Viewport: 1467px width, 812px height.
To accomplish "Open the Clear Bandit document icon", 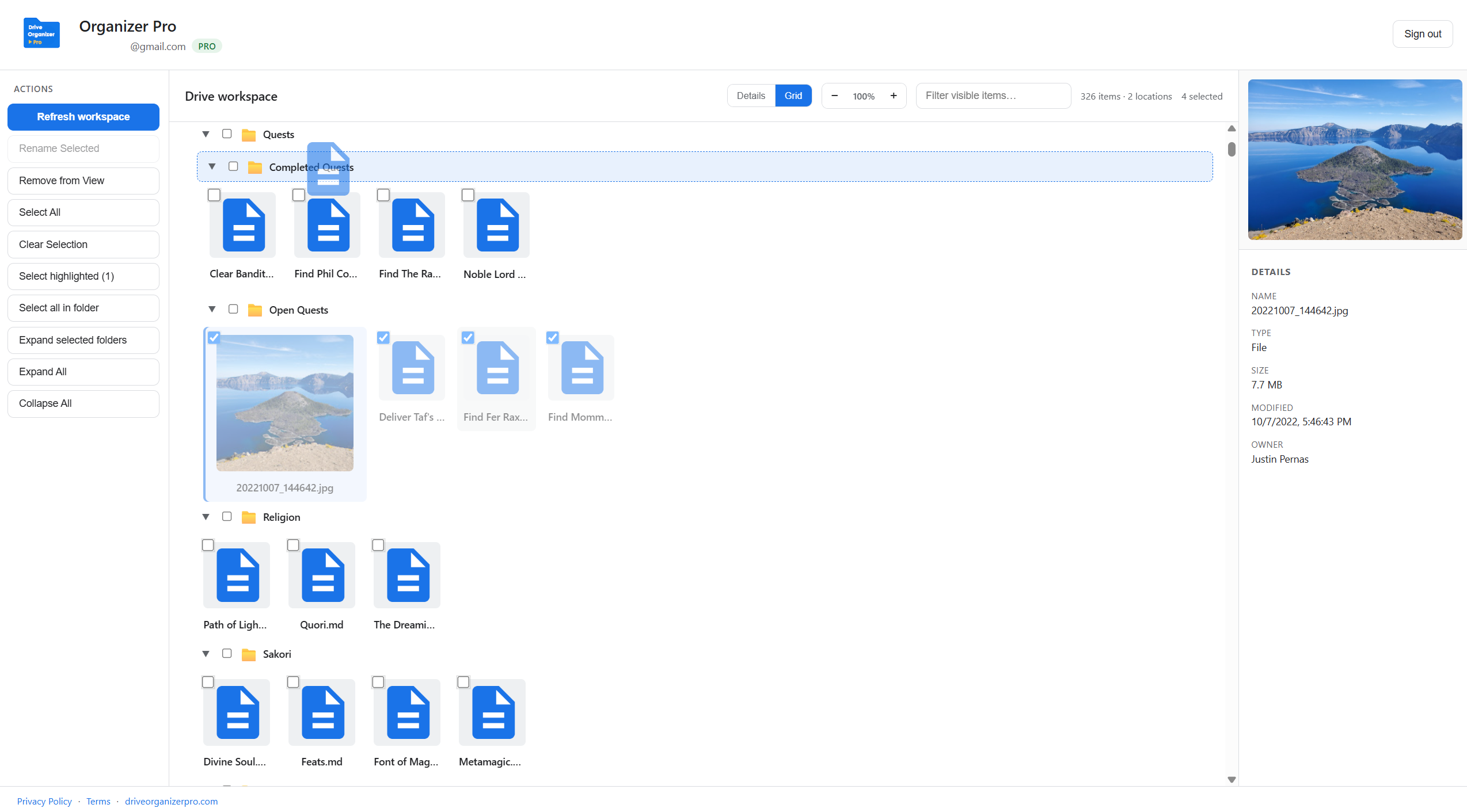I will click(x=244, y=225).
